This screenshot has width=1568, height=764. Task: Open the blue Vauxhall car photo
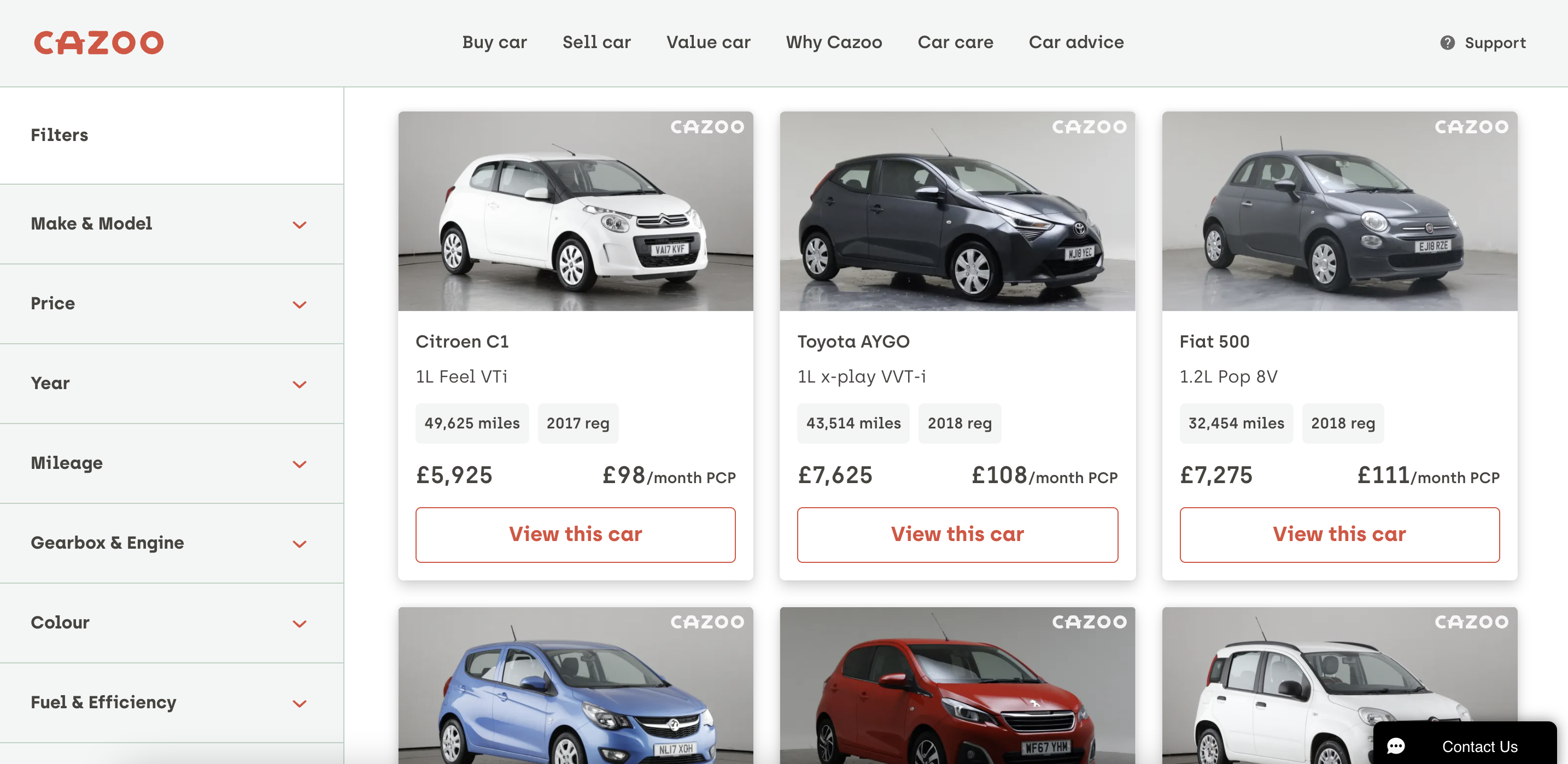pyautogui.click(x=575, y=685)
